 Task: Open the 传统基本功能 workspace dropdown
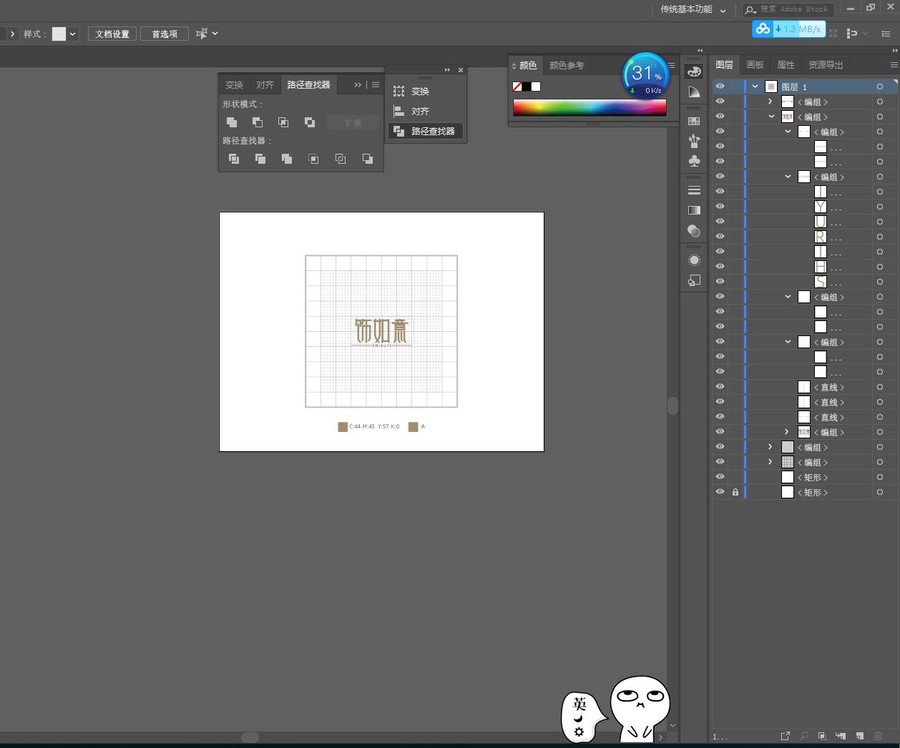click(723, 10)
